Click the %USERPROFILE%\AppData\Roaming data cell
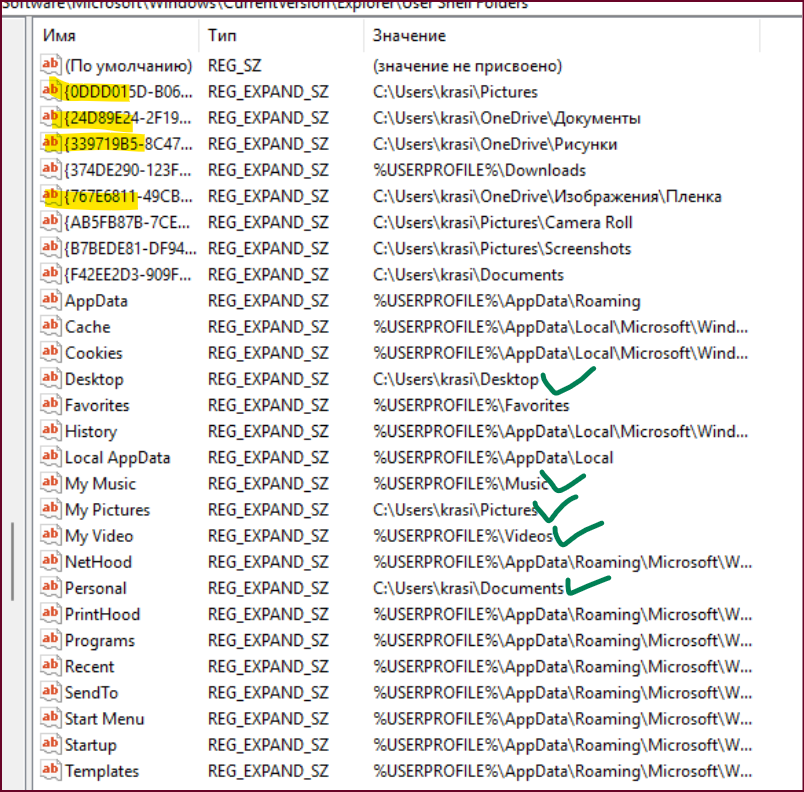Screen dimensions: 804x792 [x=507, y=301]
